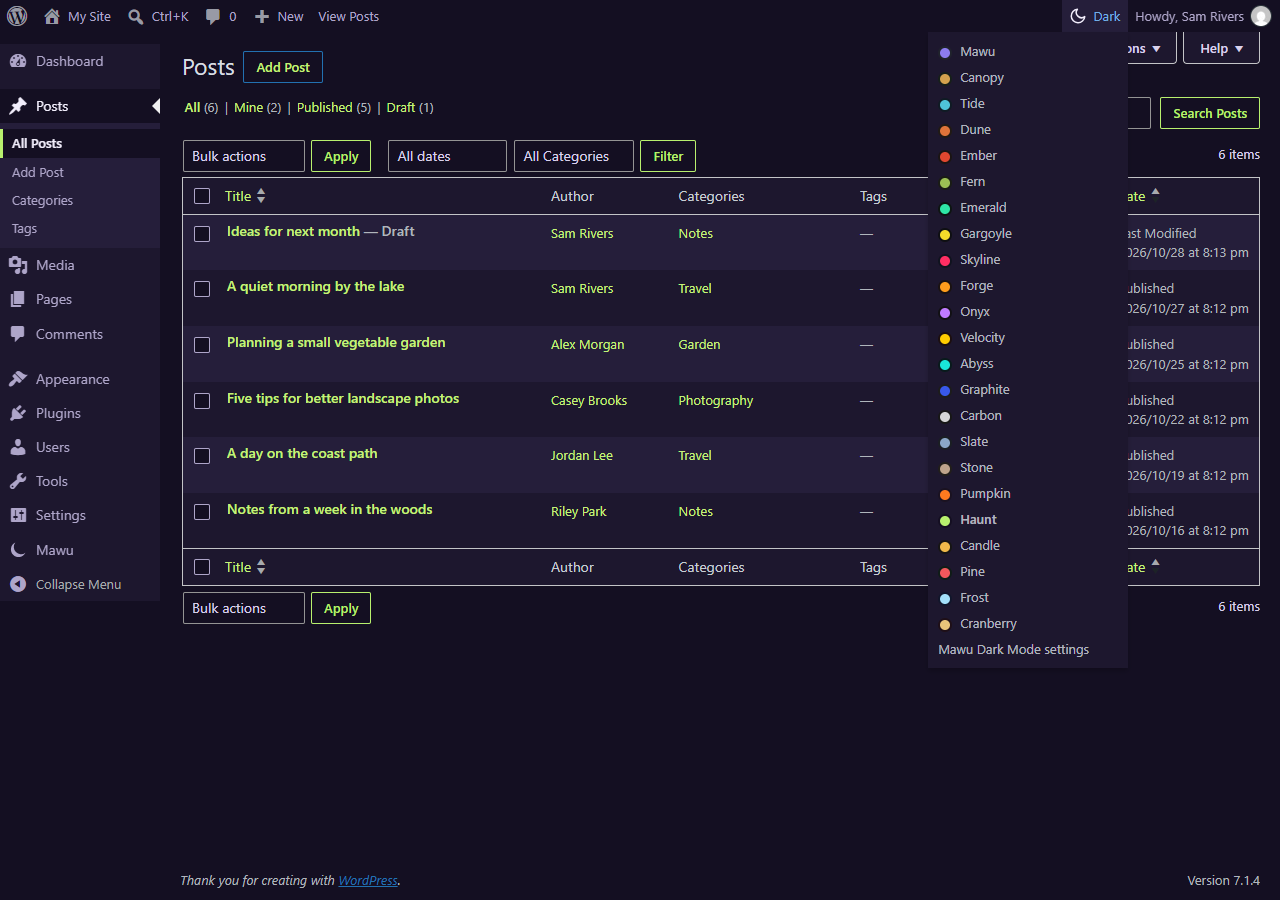Screen dimensions: 1280x900
Task: Click the Media icon in sidebar
Action: tap(18, 265)
